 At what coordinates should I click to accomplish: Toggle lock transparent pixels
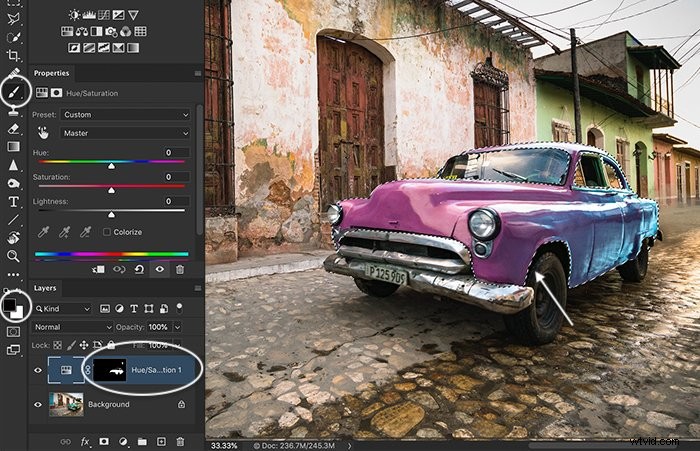58,345
